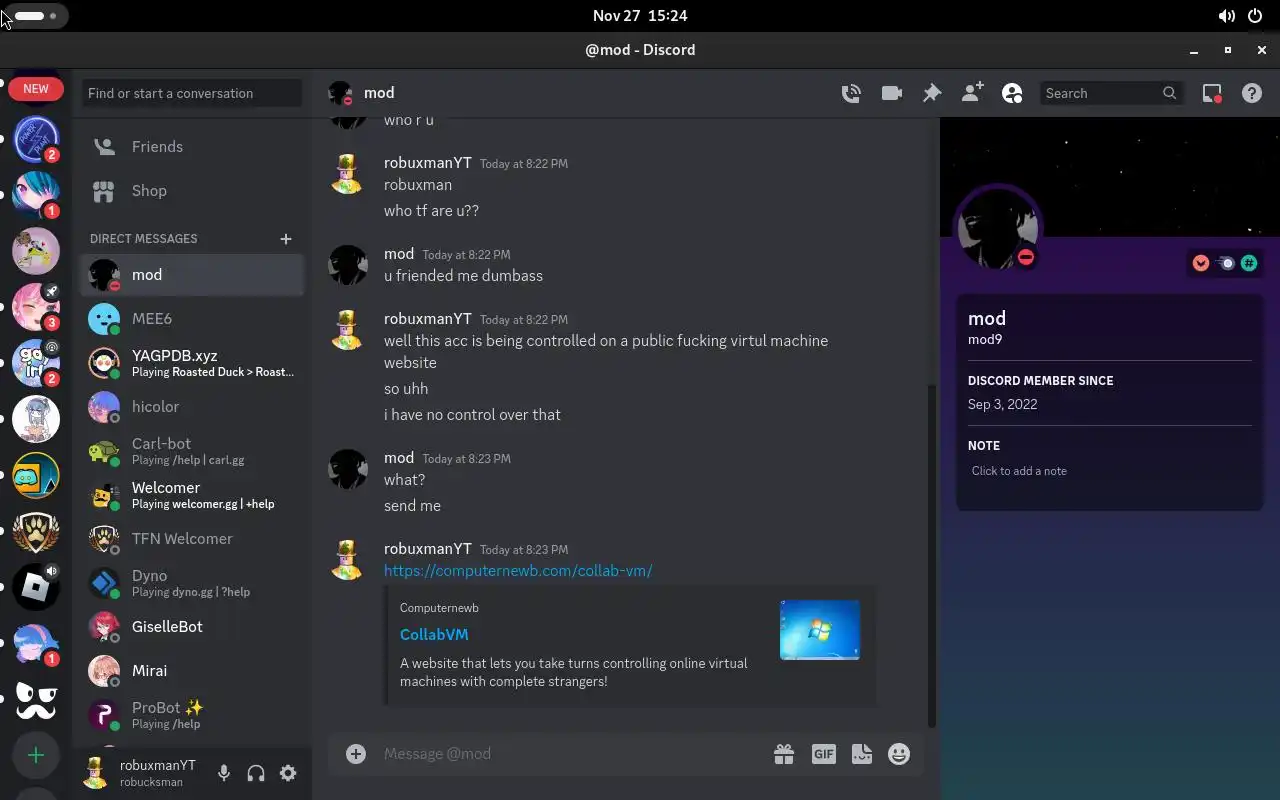Open the mustache face server

[36, 699]
